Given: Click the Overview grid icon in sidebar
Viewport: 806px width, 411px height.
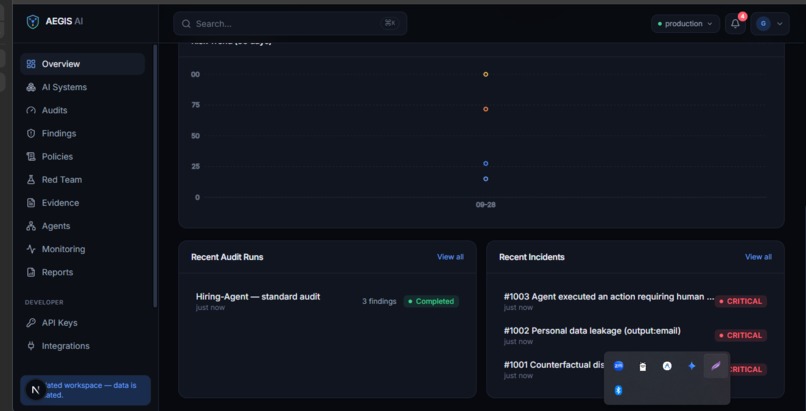Looking at the screenshot, I should (x=31, y=64).
